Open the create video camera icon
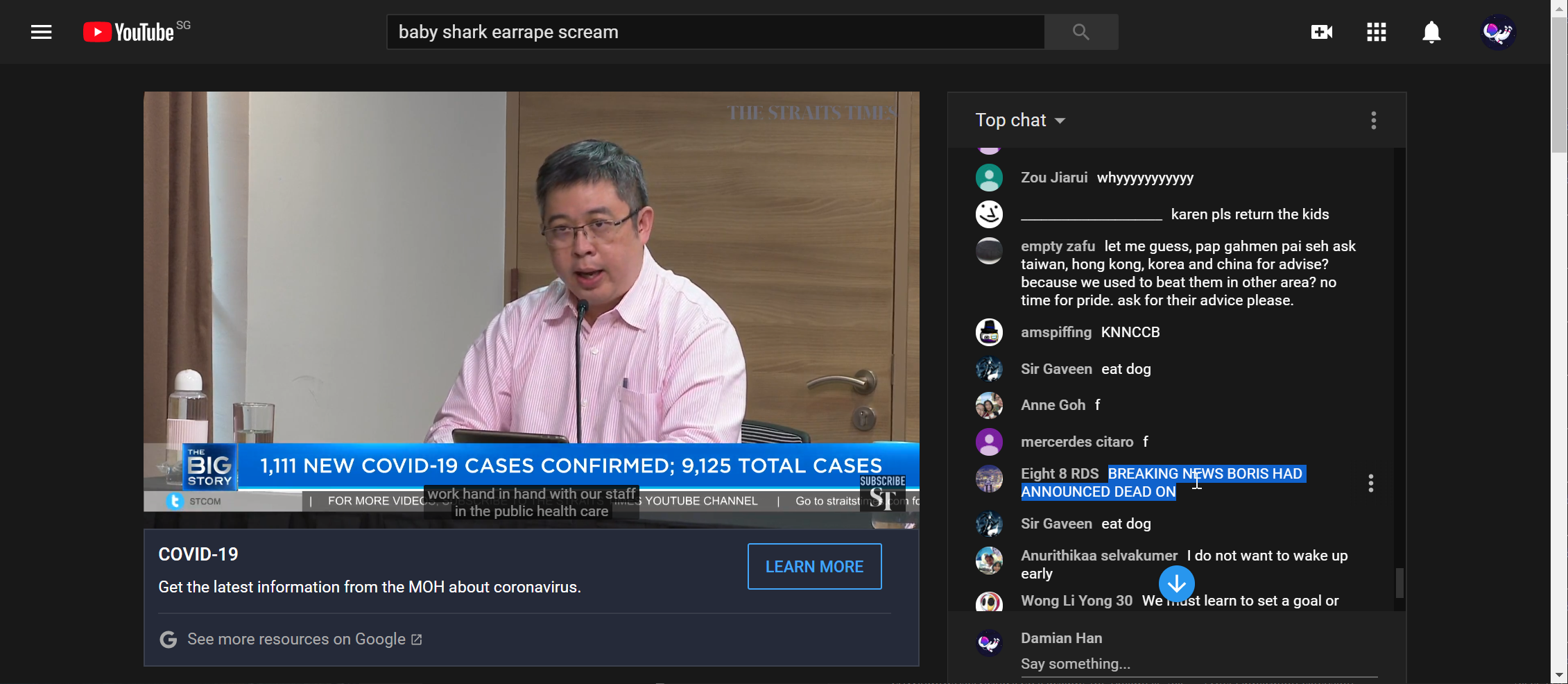Viewport: 1568px width, 684px height. [1321, 32]
